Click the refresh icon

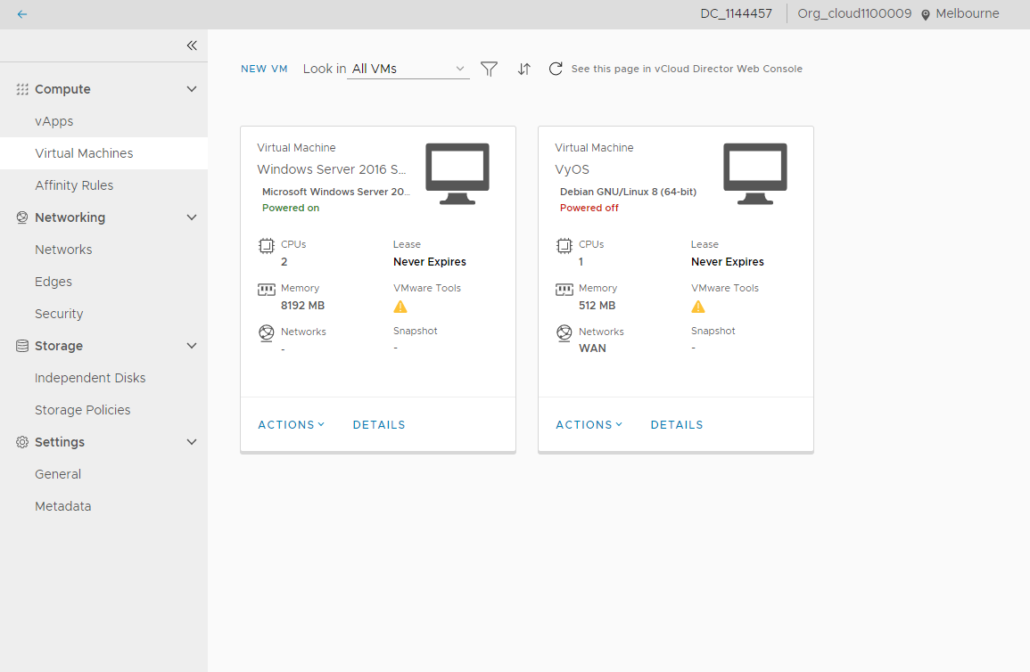click(556, 68)
